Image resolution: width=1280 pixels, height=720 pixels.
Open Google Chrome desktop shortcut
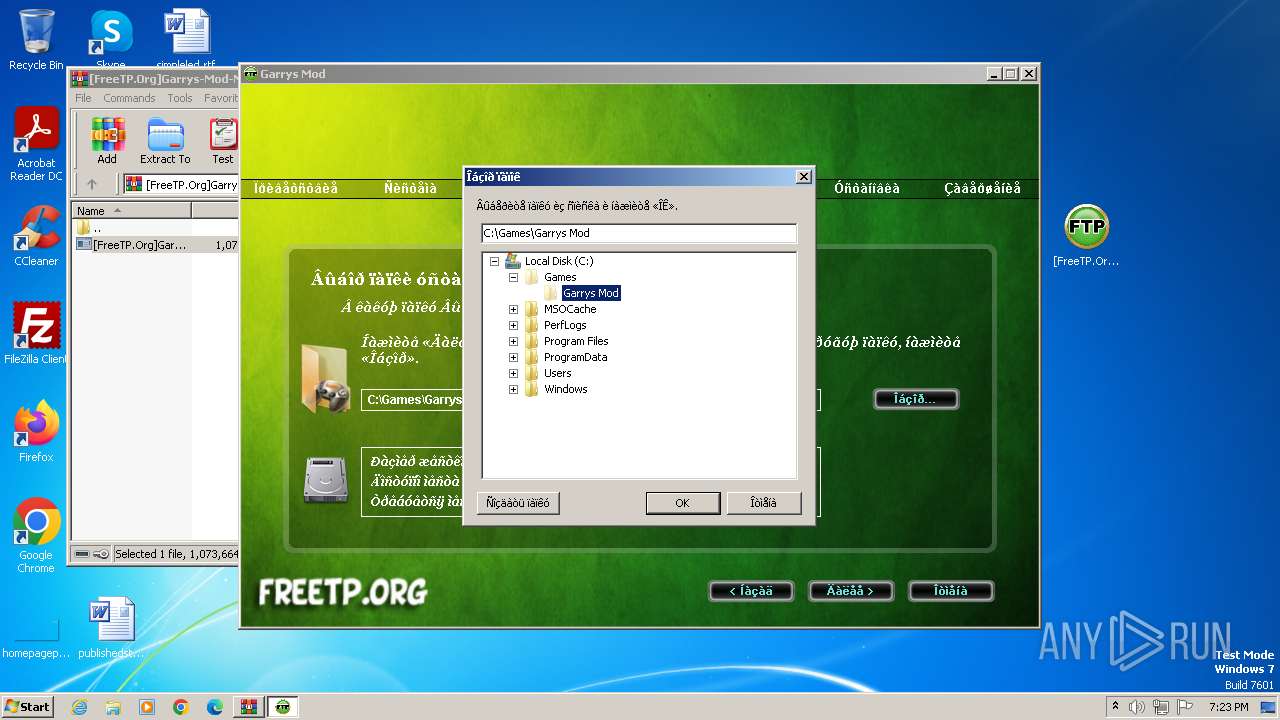(x=36, y=535)
